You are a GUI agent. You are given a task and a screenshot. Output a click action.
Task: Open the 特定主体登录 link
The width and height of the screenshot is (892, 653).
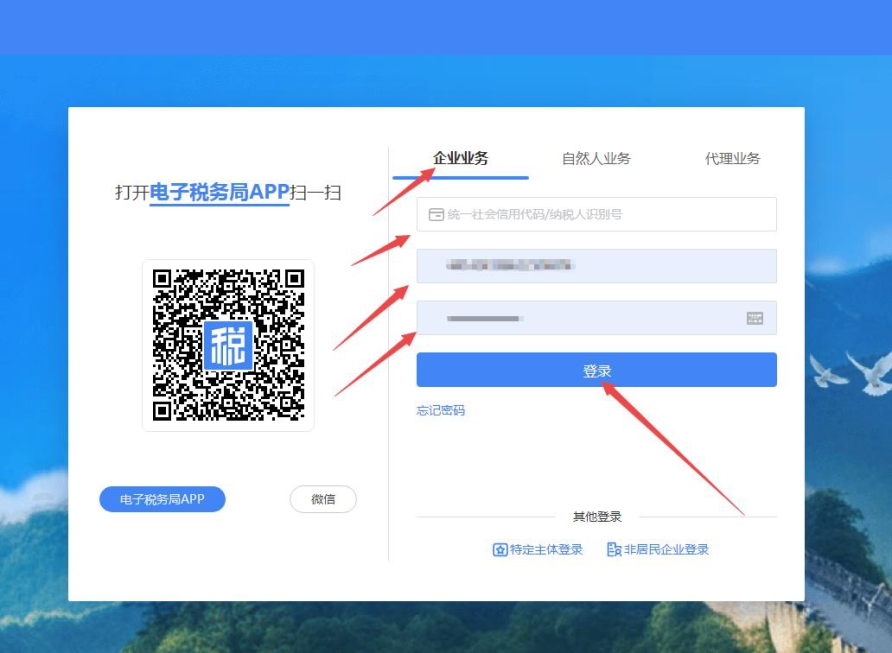click(x=538, y=549)
